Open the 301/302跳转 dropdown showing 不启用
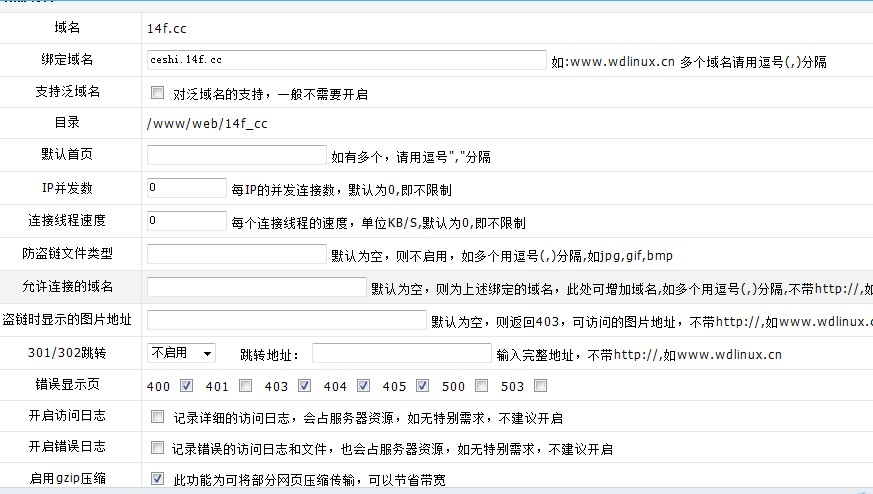The width and height of the screenshot is (873, 494). (x=181, y=353)
